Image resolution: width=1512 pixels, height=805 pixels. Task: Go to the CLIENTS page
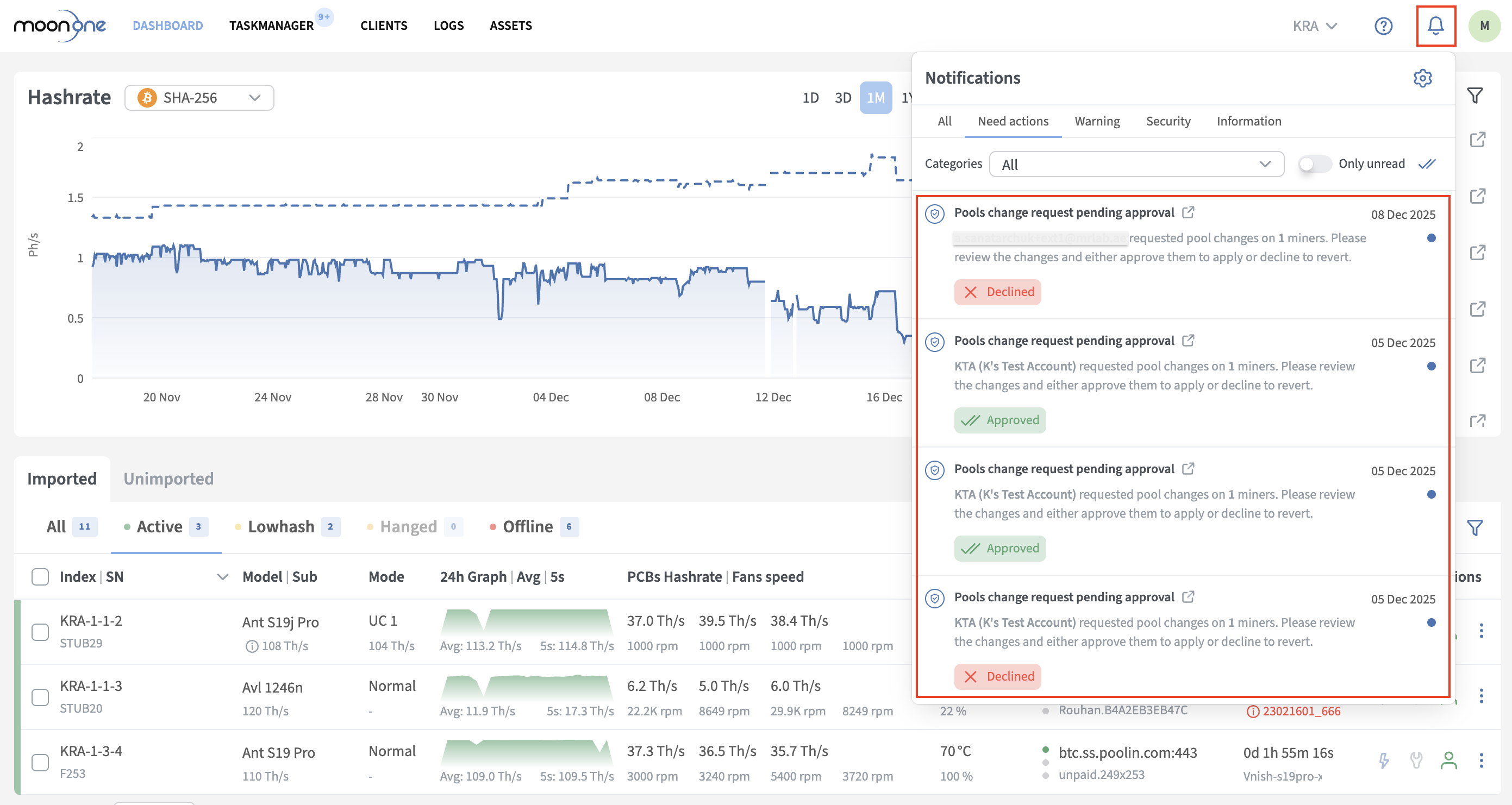pos(383,26)
